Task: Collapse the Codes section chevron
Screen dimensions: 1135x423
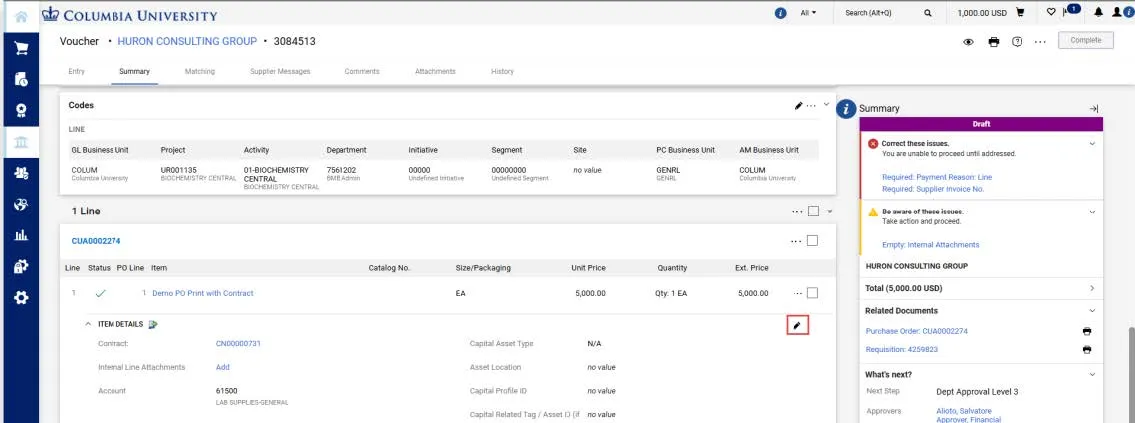Action: [x=826, y=104]
